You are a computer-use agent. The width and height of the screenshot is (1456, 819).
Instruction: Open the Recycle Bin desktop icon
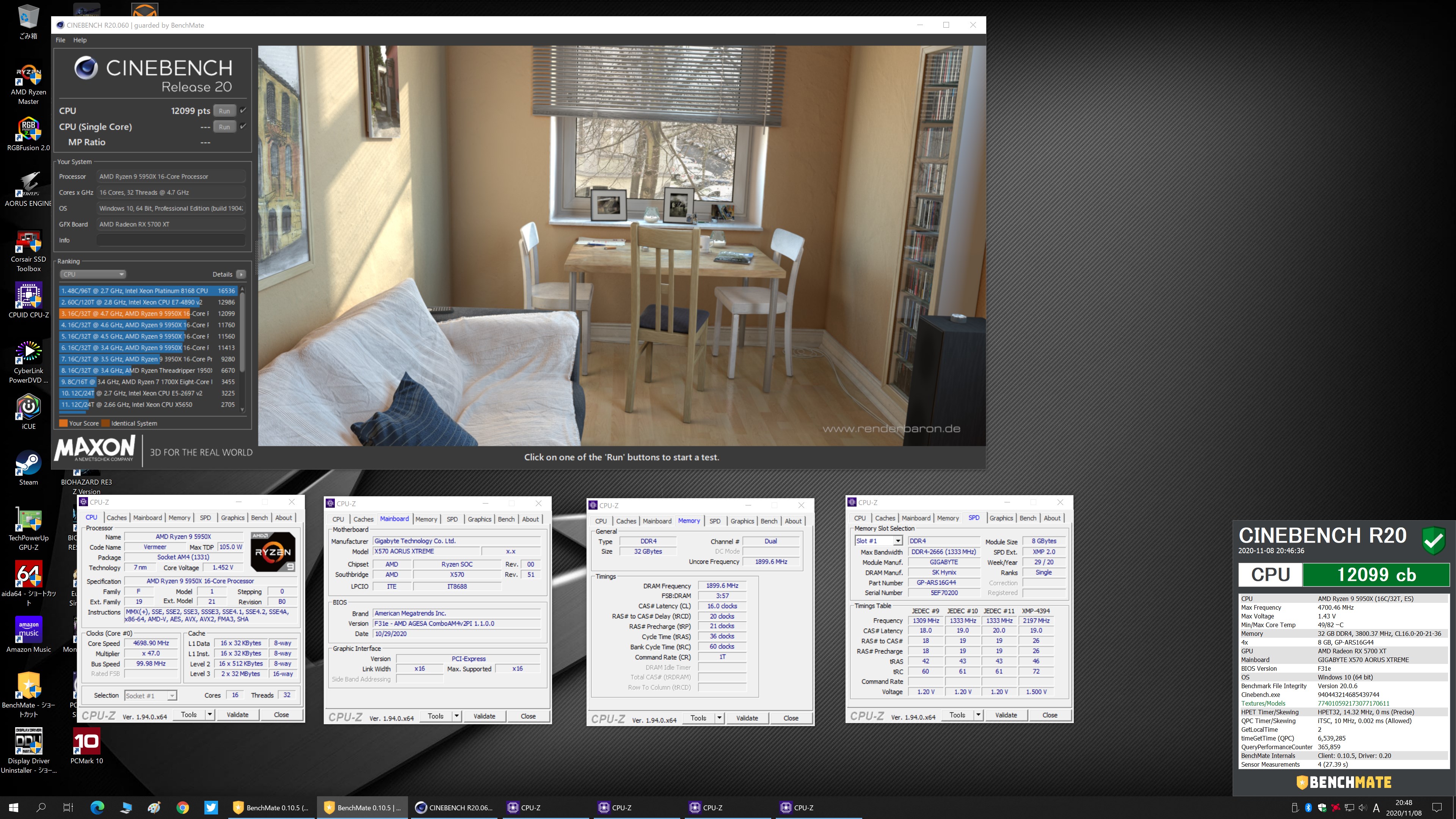pos(28,22)
